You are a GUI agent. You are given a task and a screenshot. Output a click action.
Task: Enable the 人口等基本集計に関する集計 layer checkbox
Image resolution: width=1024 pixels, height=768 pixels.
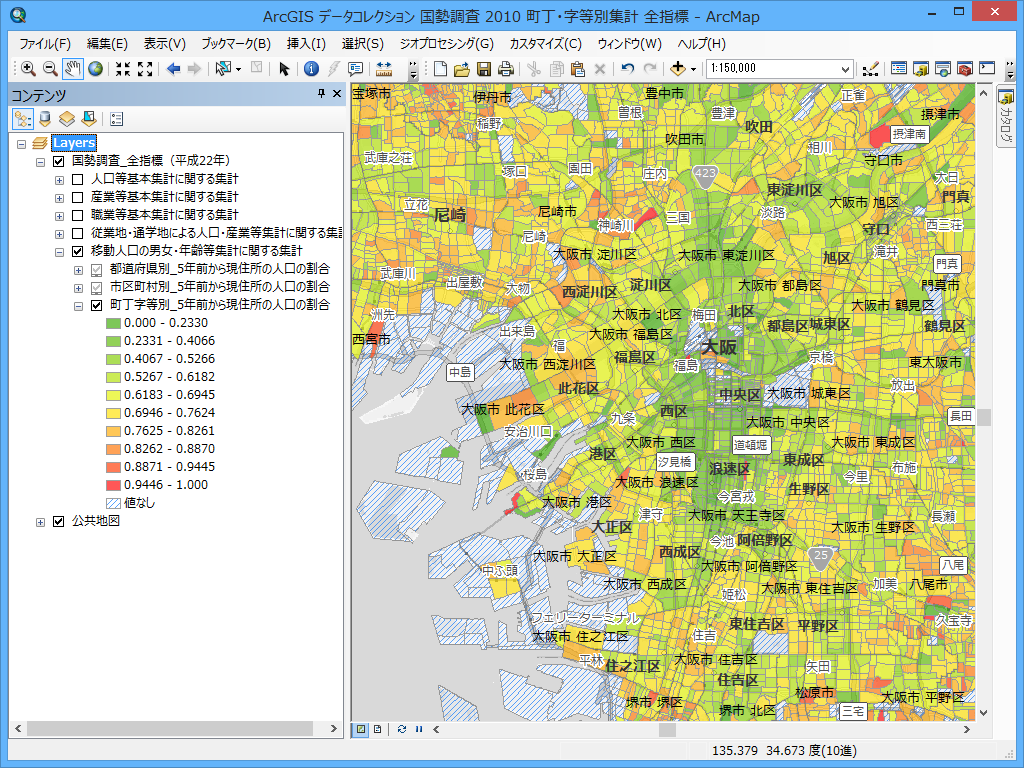coord(78,179)
